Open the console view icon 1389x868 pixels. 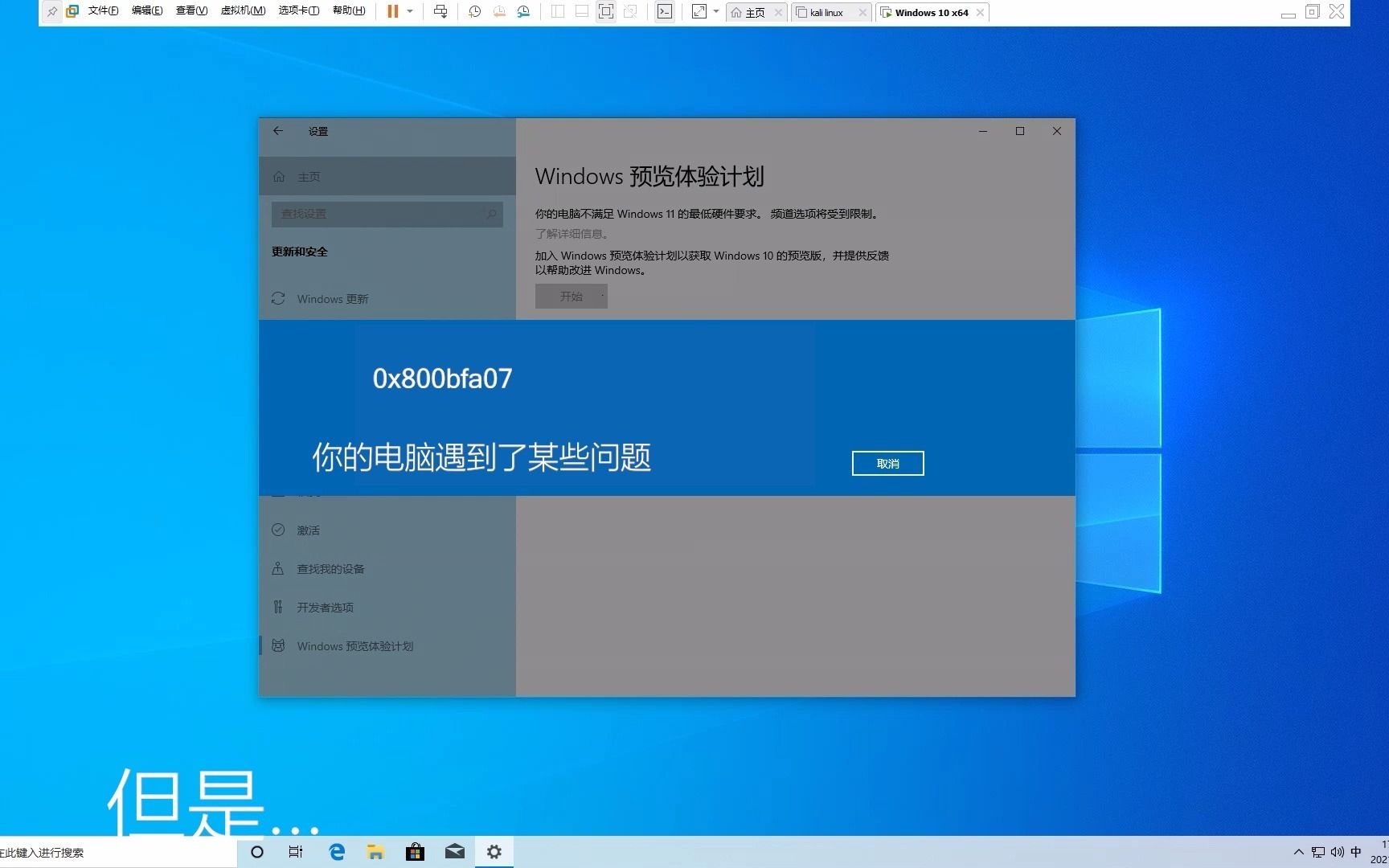(x=665, y=12)
